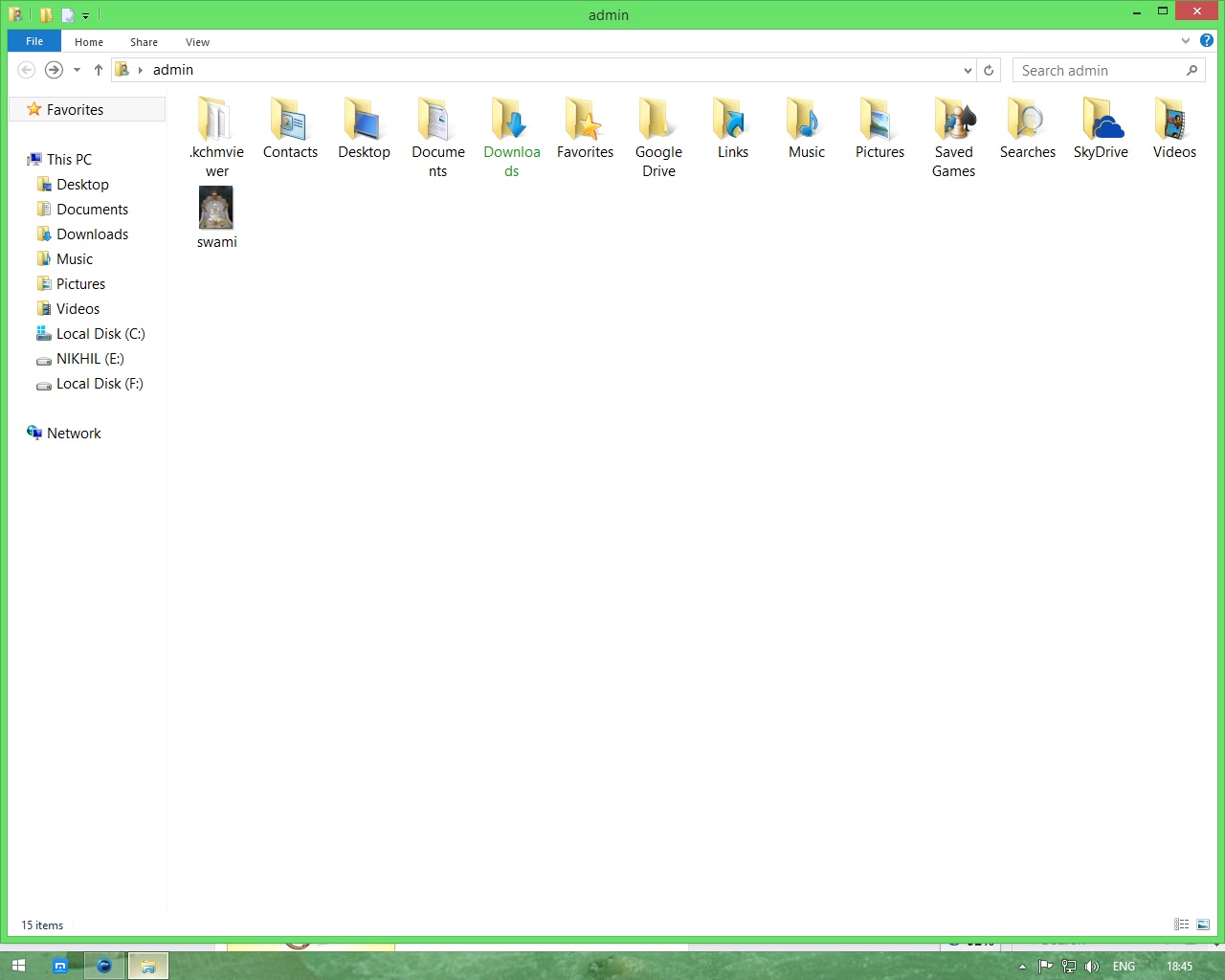Open the Saved Games folder
1225x980 pixels.
(x=954, y=137)
